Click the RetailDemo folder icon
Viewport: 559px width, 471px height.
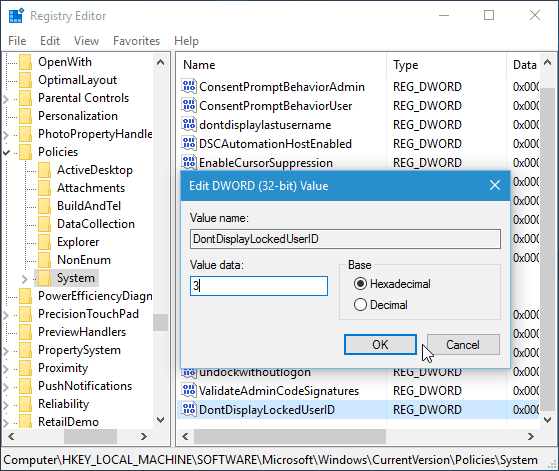[26, 421]
